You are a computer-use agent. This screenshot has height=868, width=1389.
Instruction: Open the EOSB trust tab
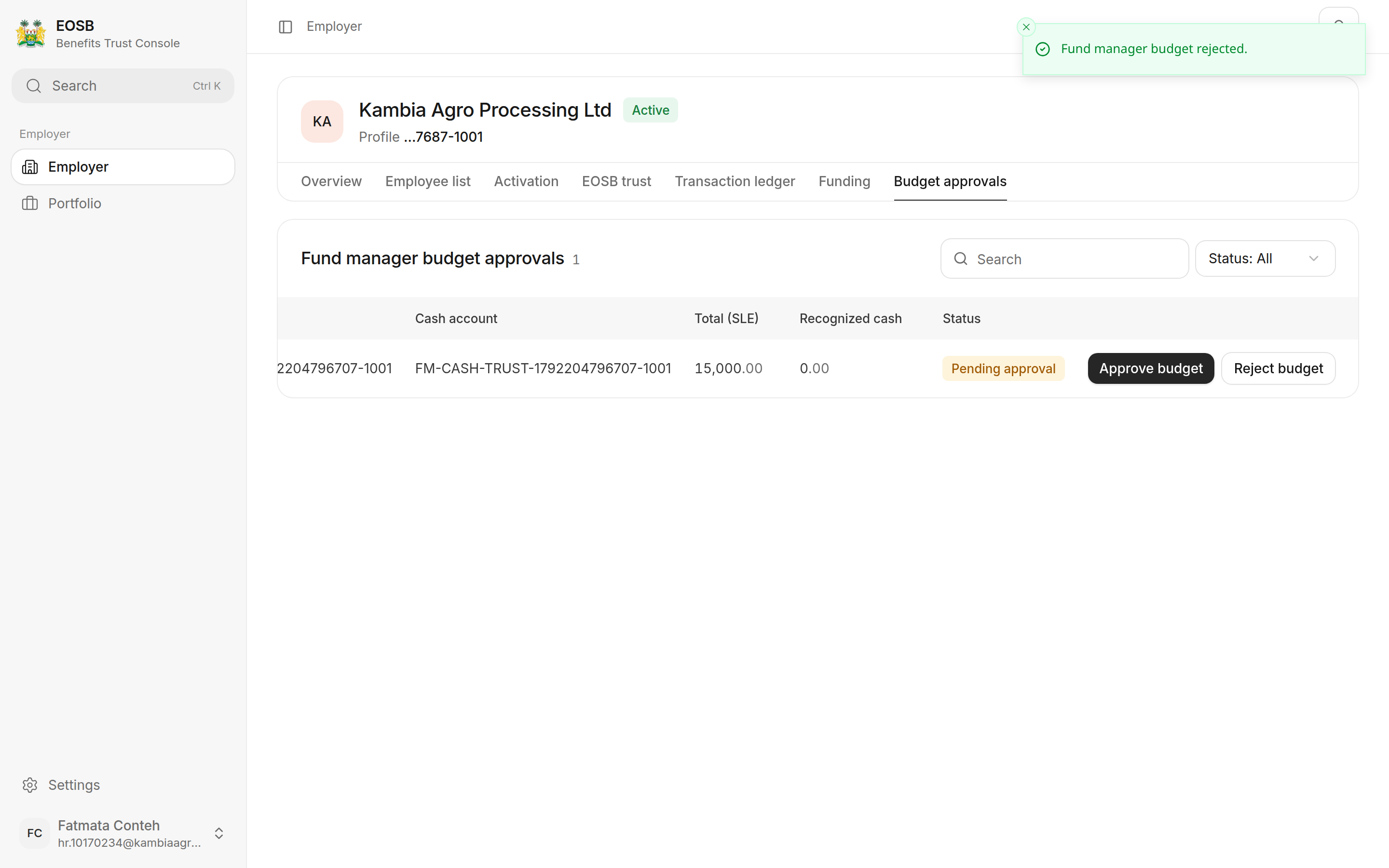click(x=616, y=181)
